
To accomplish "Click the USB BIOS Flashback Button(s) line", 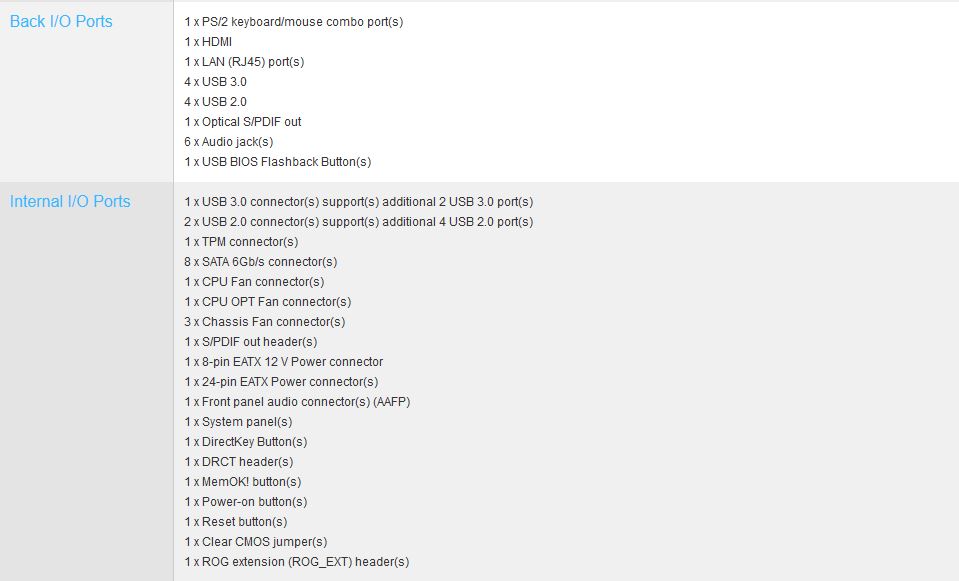I will click(x=278, y=161).
